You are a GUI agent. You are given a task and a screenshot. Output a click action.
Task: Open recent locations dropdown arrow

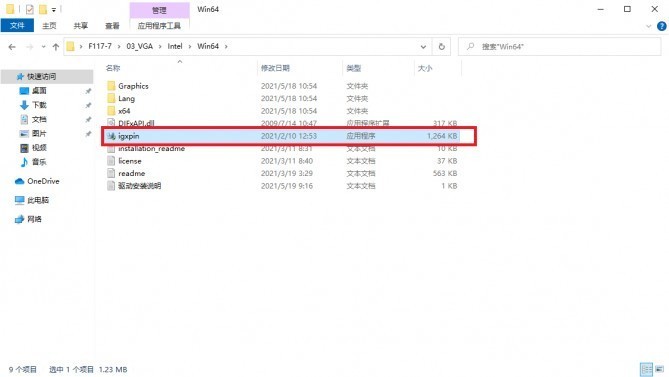[43, 46]
